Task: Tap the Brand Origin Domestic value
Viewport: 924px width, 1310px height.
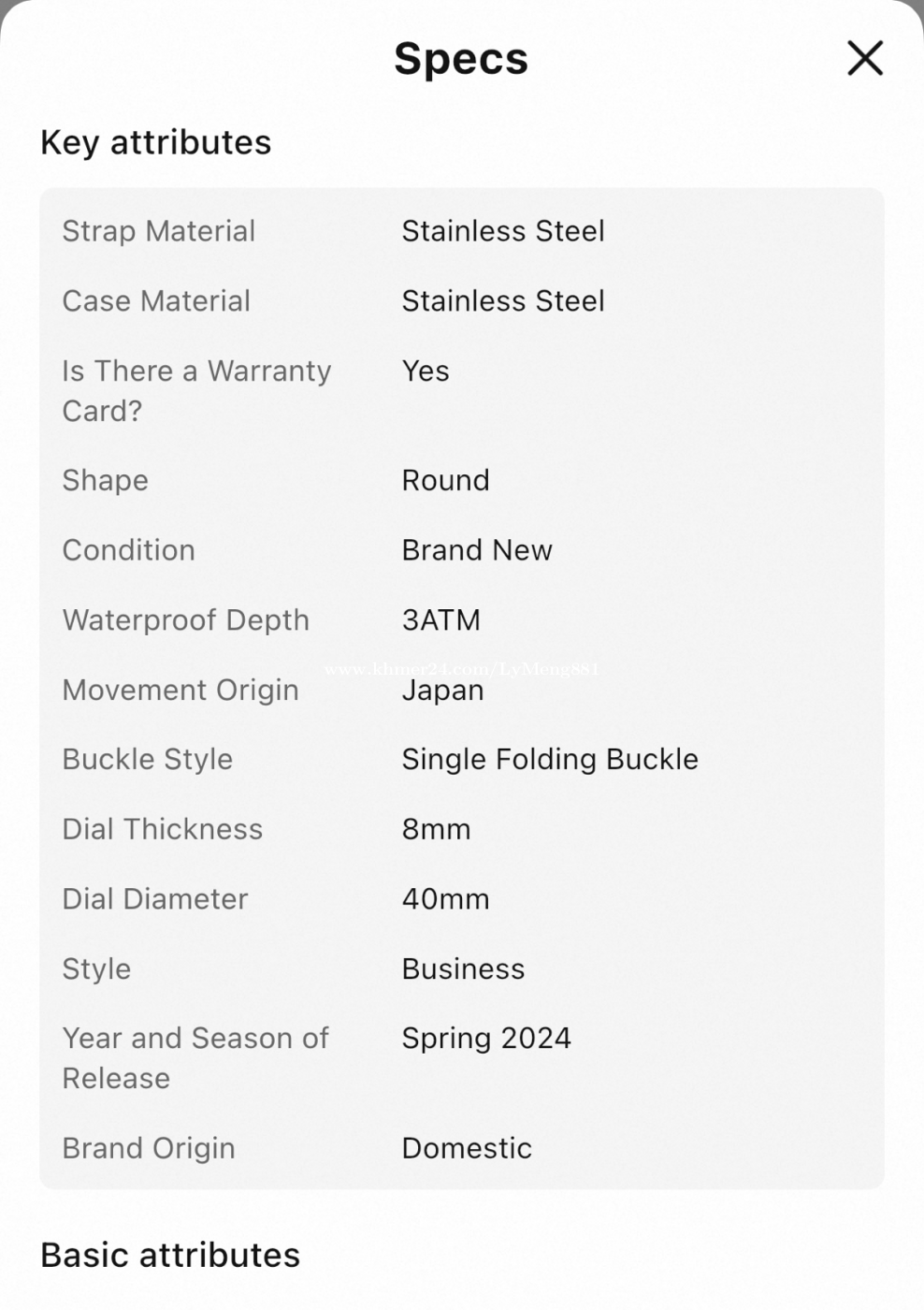Action: [467, 1148]
